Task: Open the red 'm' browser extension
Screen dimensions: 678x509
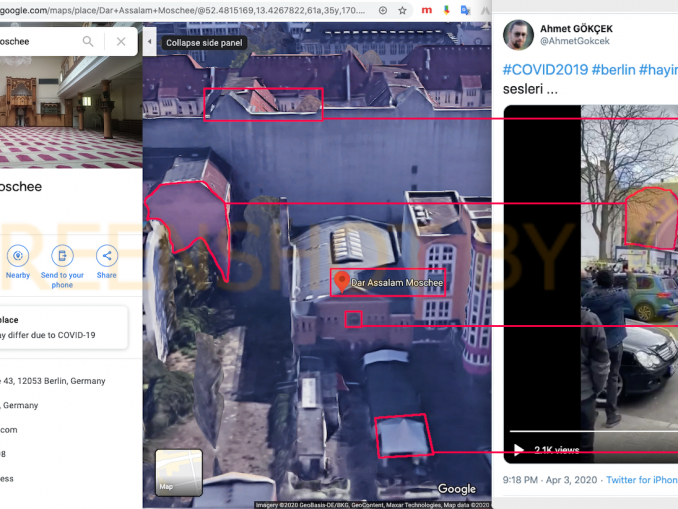Action: pos(427,10)
